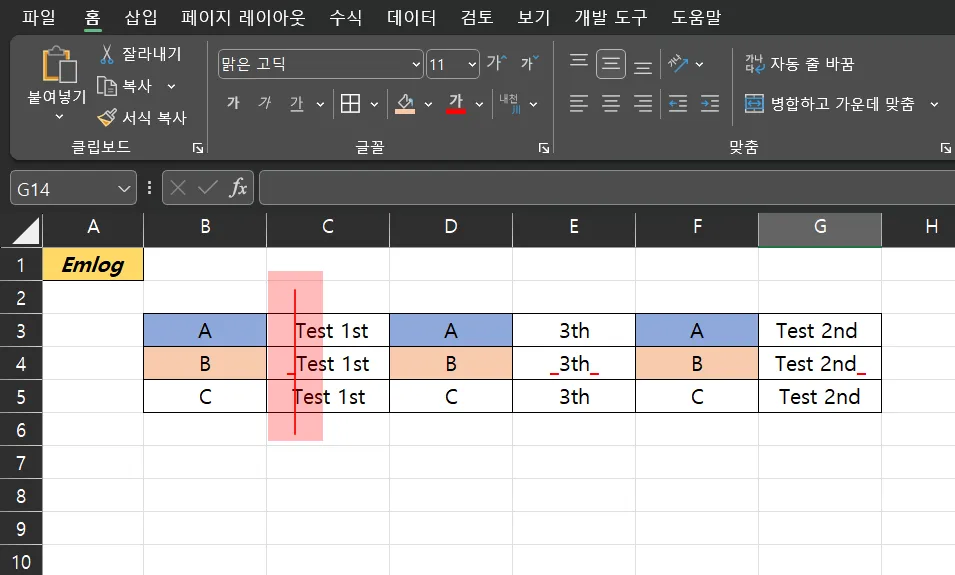The image size is (955, 575).
Task: Apply fill color using the paint bucket
Action: (x=405, y=104)
